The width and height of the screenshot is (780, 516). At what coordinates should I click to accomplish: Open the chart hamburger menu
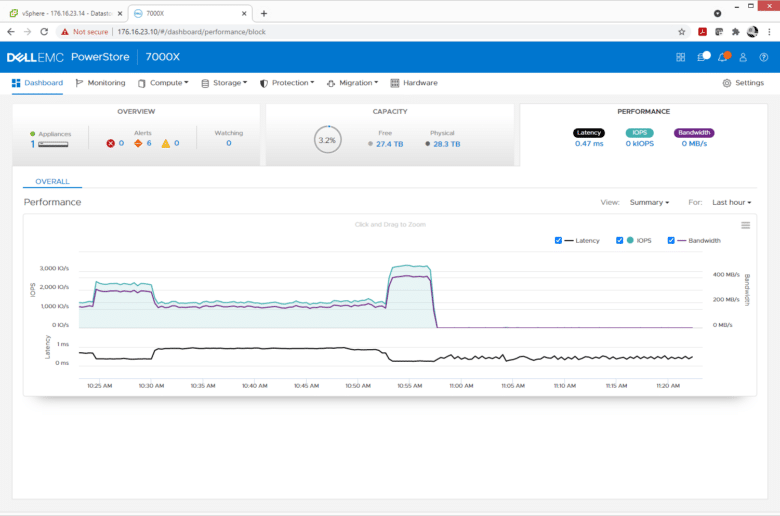745,225
